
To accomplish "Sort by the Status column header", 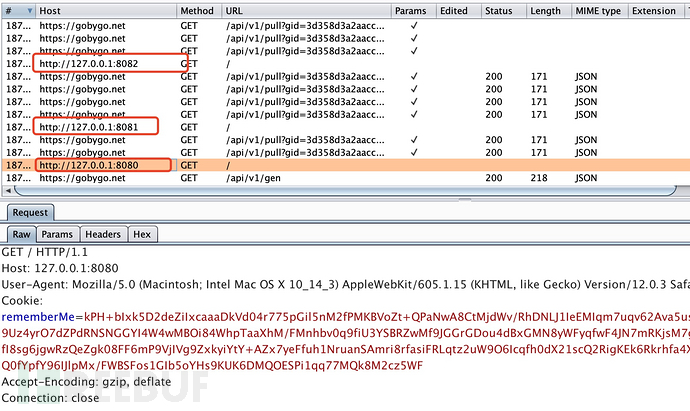I will [x=498, y=10].
